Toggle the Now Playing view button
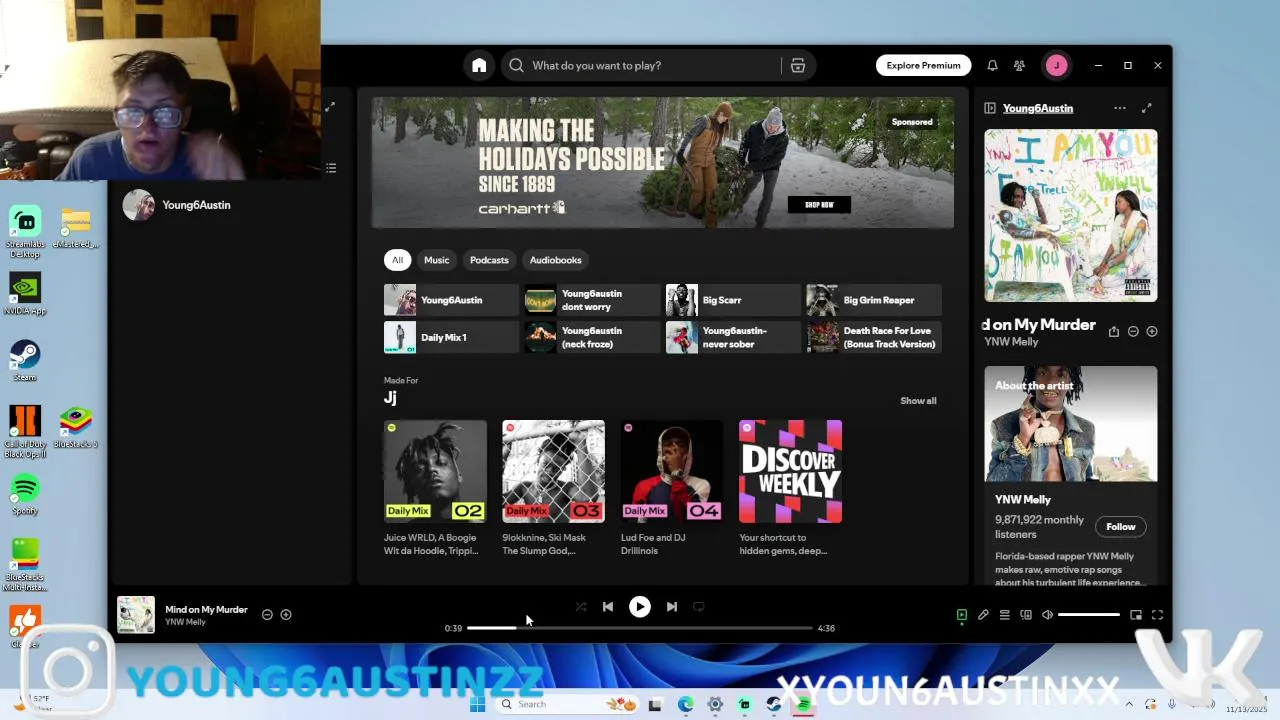Image resolution: width=1280 pixels, height=720 pixels. (962, 615)
